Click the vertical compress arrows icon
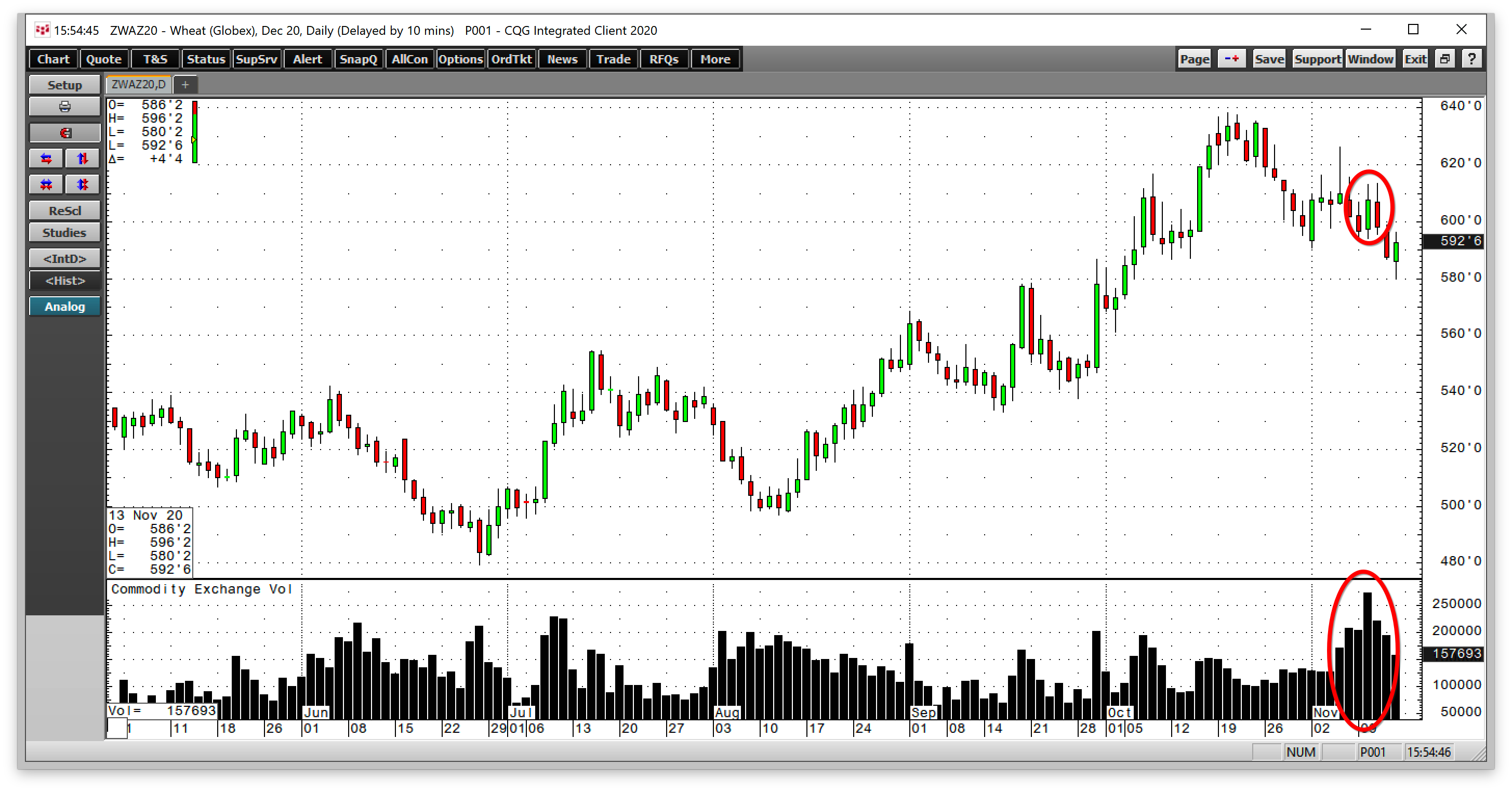This screenshot has height=791, width=1512. tap(82, 184)
